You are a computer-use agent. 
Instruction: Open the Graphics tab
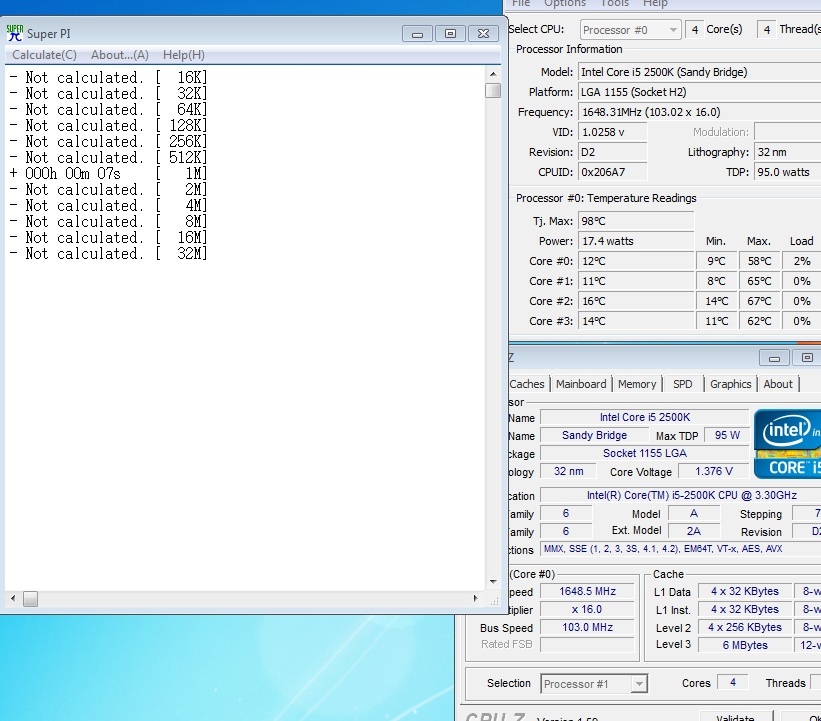click(730, 384)
